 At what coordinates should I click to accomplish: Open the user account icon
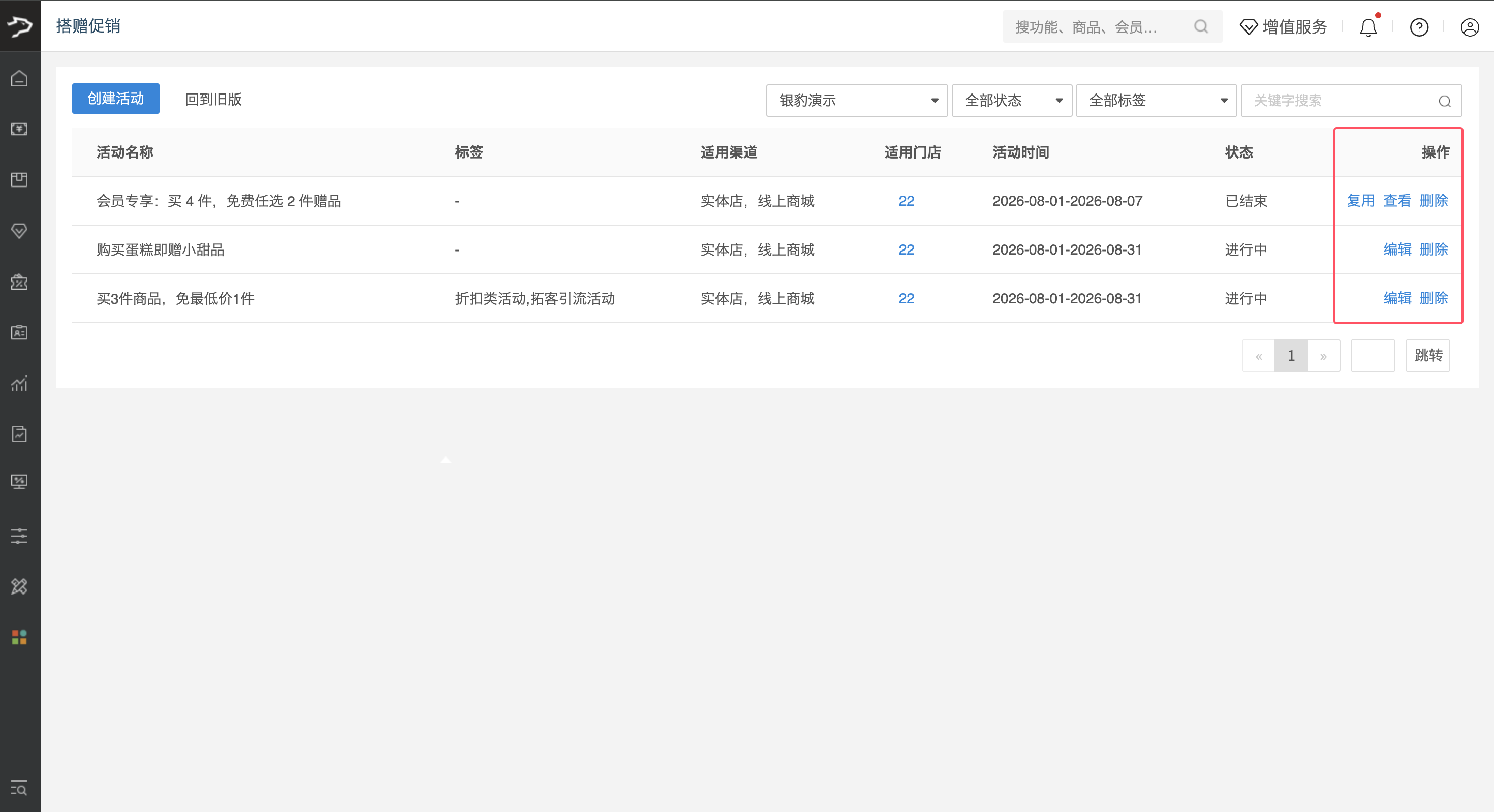coord(1470,27)
